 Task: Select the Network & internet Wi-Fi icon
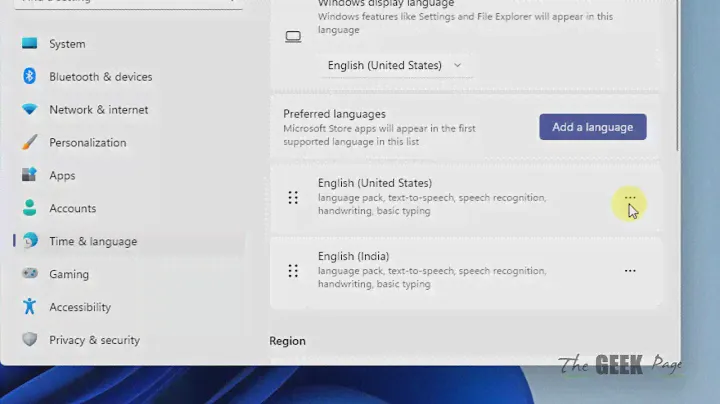[x=30, y=110]
